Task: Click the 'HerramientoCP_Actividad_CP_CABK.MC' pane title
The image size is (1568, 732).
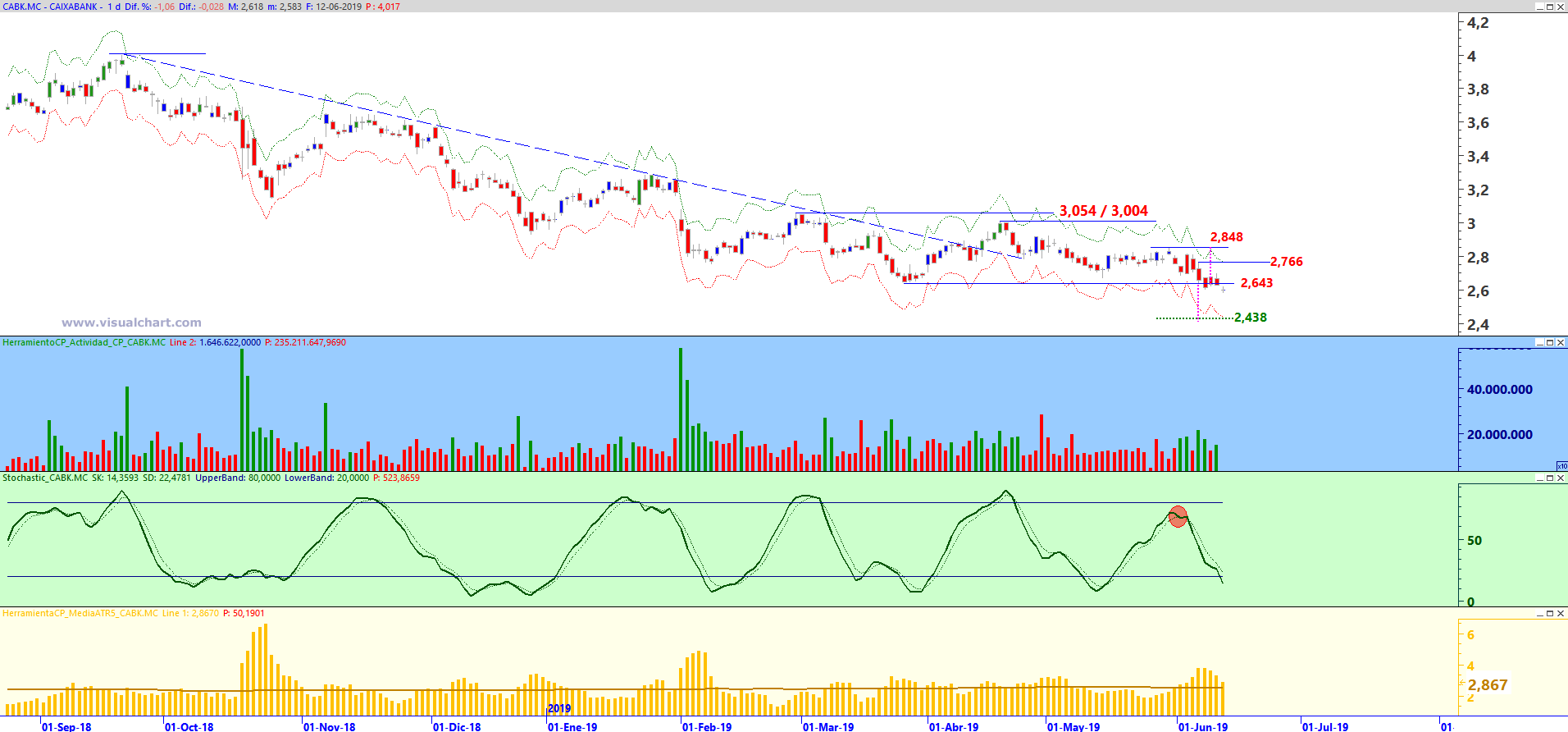Action: 84,342
